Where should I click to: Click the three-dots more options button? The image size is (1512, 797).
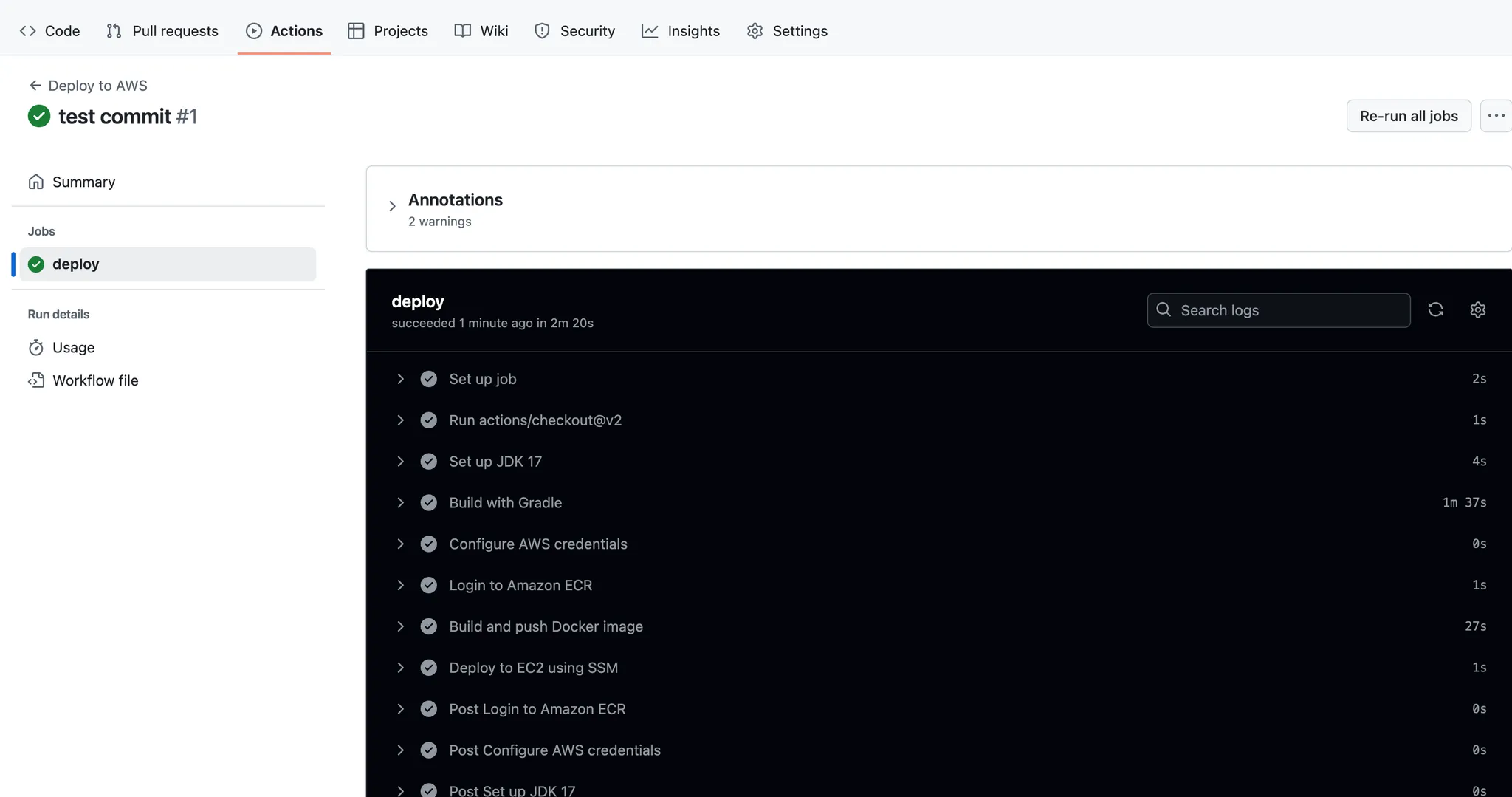[x=1496, y=116]
